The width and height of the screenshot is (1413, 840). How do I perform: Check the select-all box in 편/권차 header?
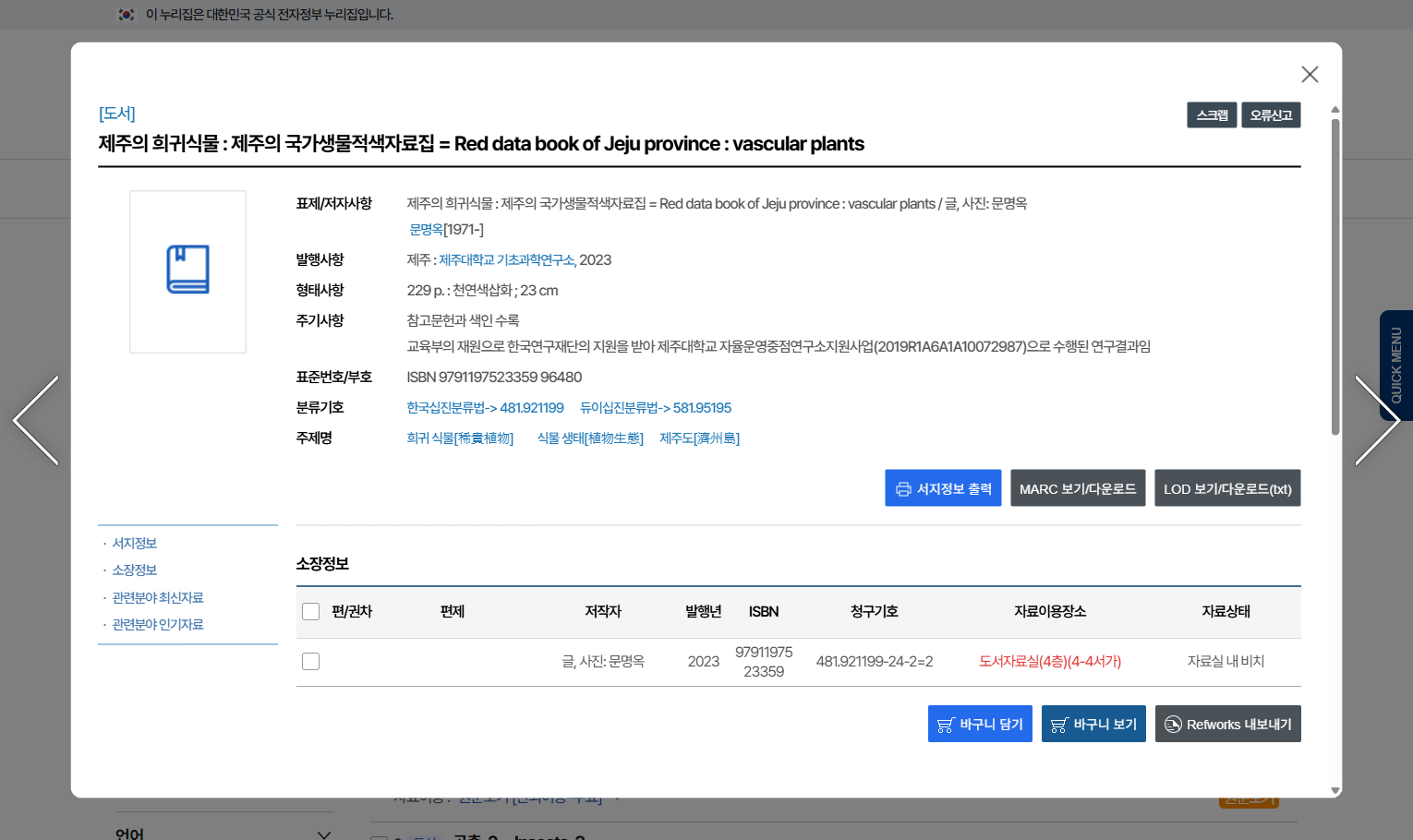pos(311,612)
